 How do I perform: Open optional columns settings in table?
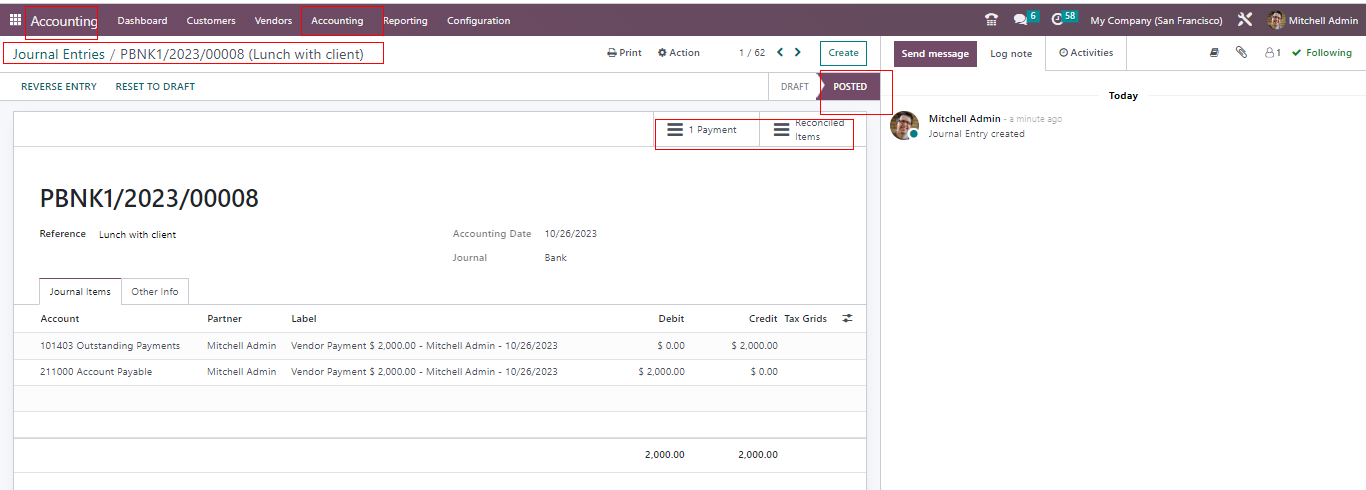coord(847,319)
